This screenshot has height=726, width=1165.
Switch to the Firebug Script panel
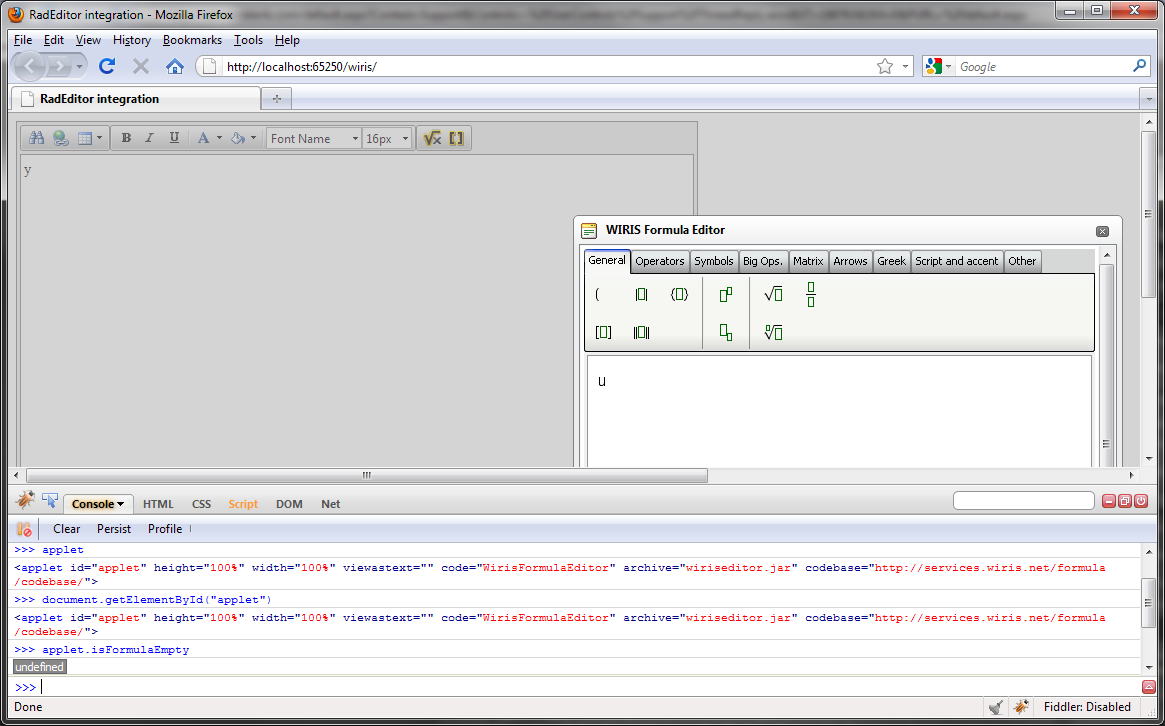click(243, 504)
